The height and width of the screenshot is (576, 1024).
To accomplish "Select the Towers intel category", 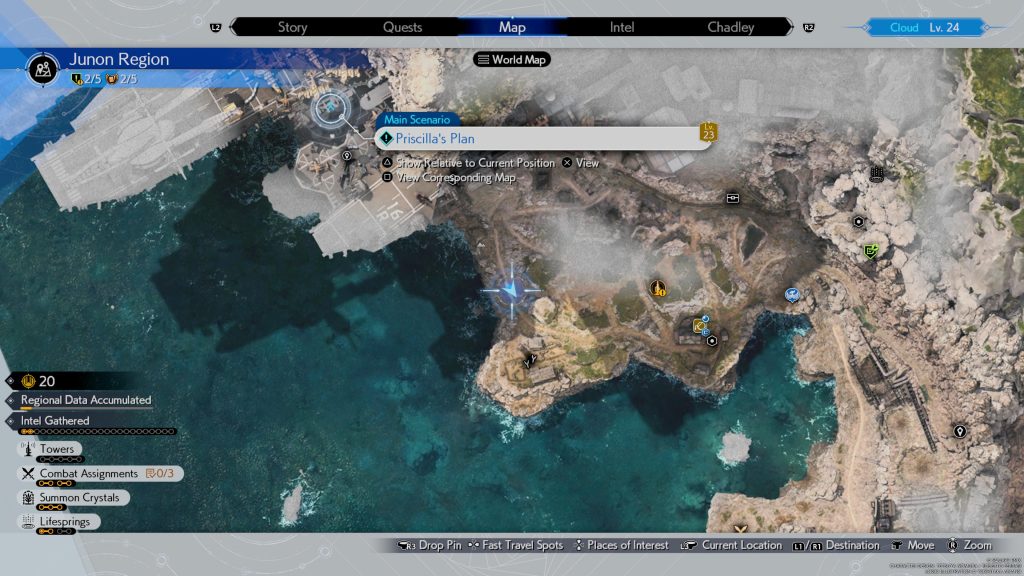I will click(56, 450).
